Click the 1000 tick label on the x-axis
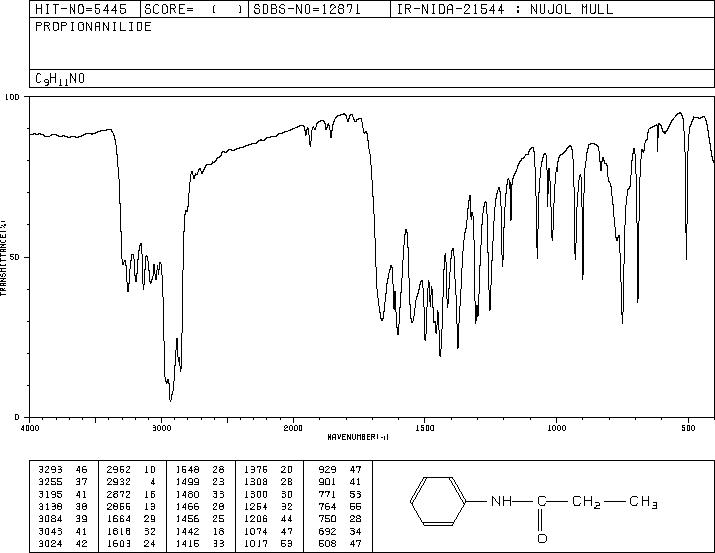 pos(556,428)
